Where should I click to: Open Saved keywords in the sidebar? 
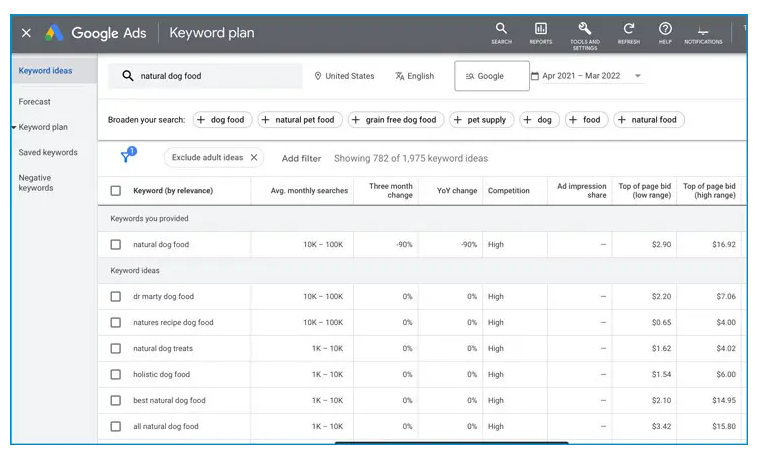[47, 153]
